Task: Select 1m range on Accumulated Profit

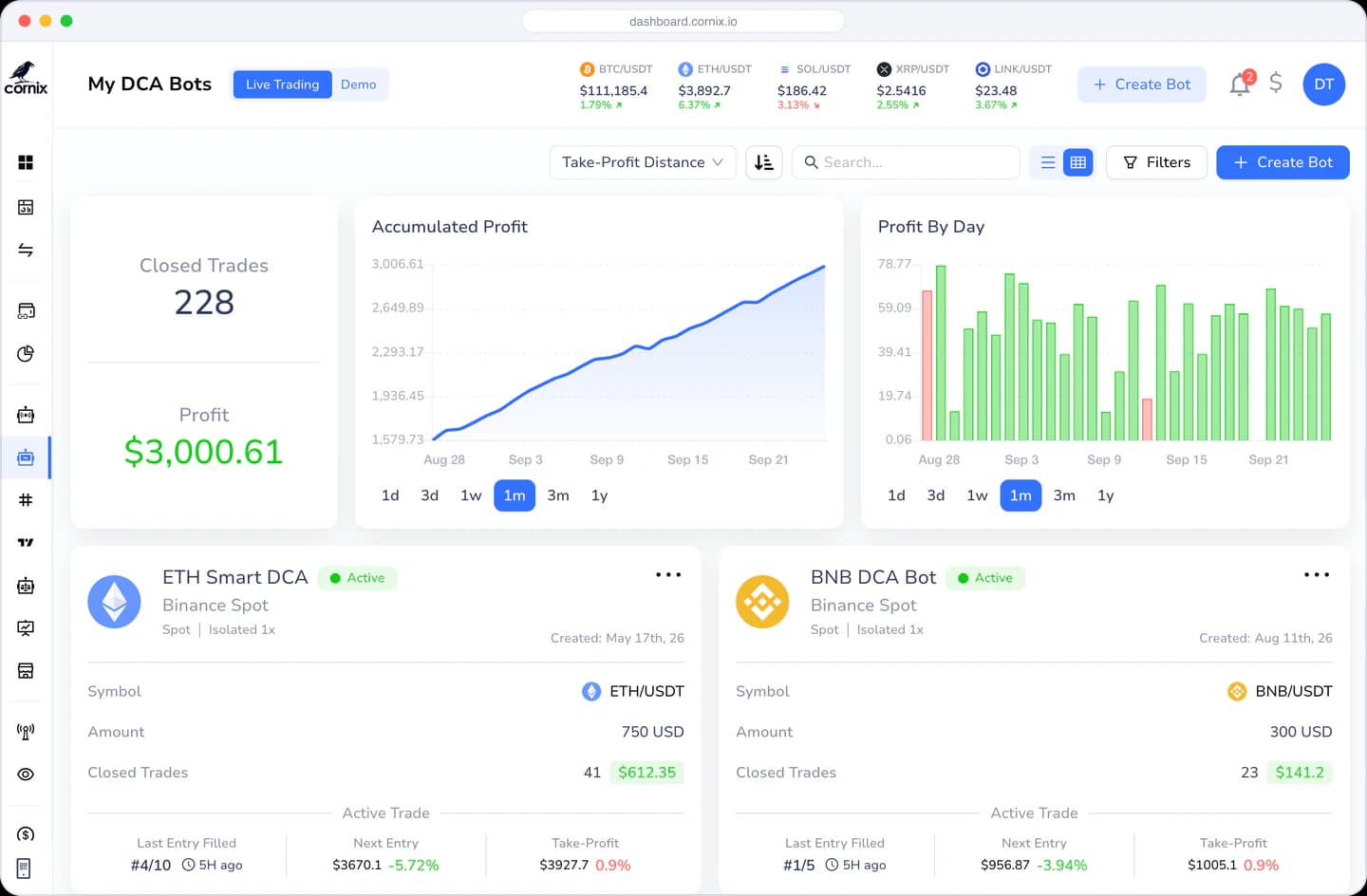Action: [x=515, y=495]
